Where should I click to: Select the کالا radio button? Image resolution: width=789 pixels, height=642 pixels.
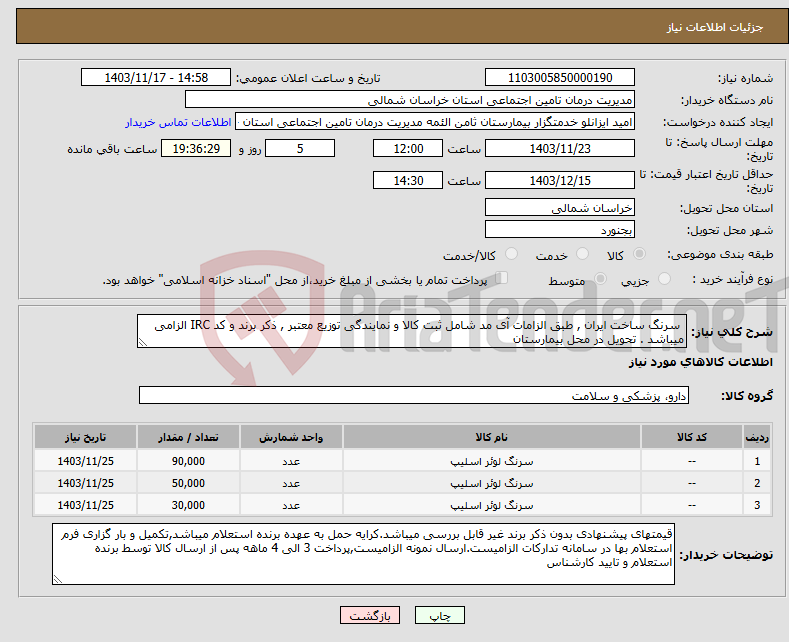pyautogui.click(x=639, y=254)
